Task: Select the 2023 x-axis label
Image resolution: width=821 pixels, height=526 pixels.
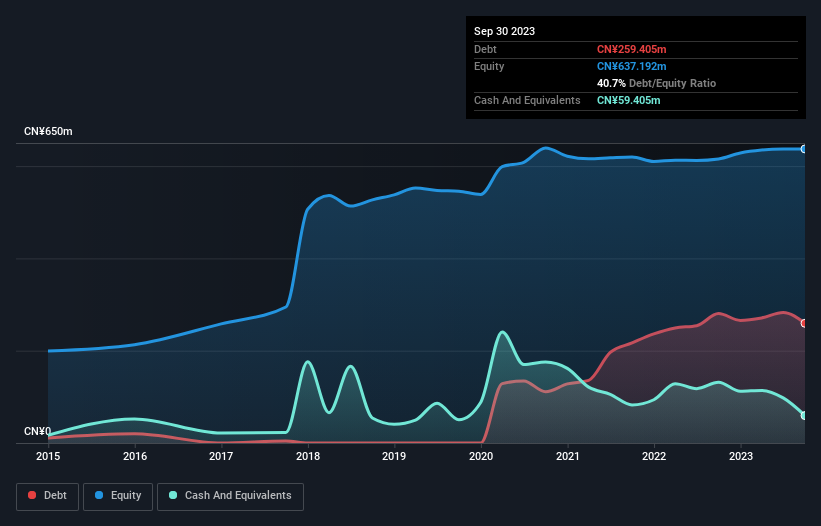Action: 741,456
